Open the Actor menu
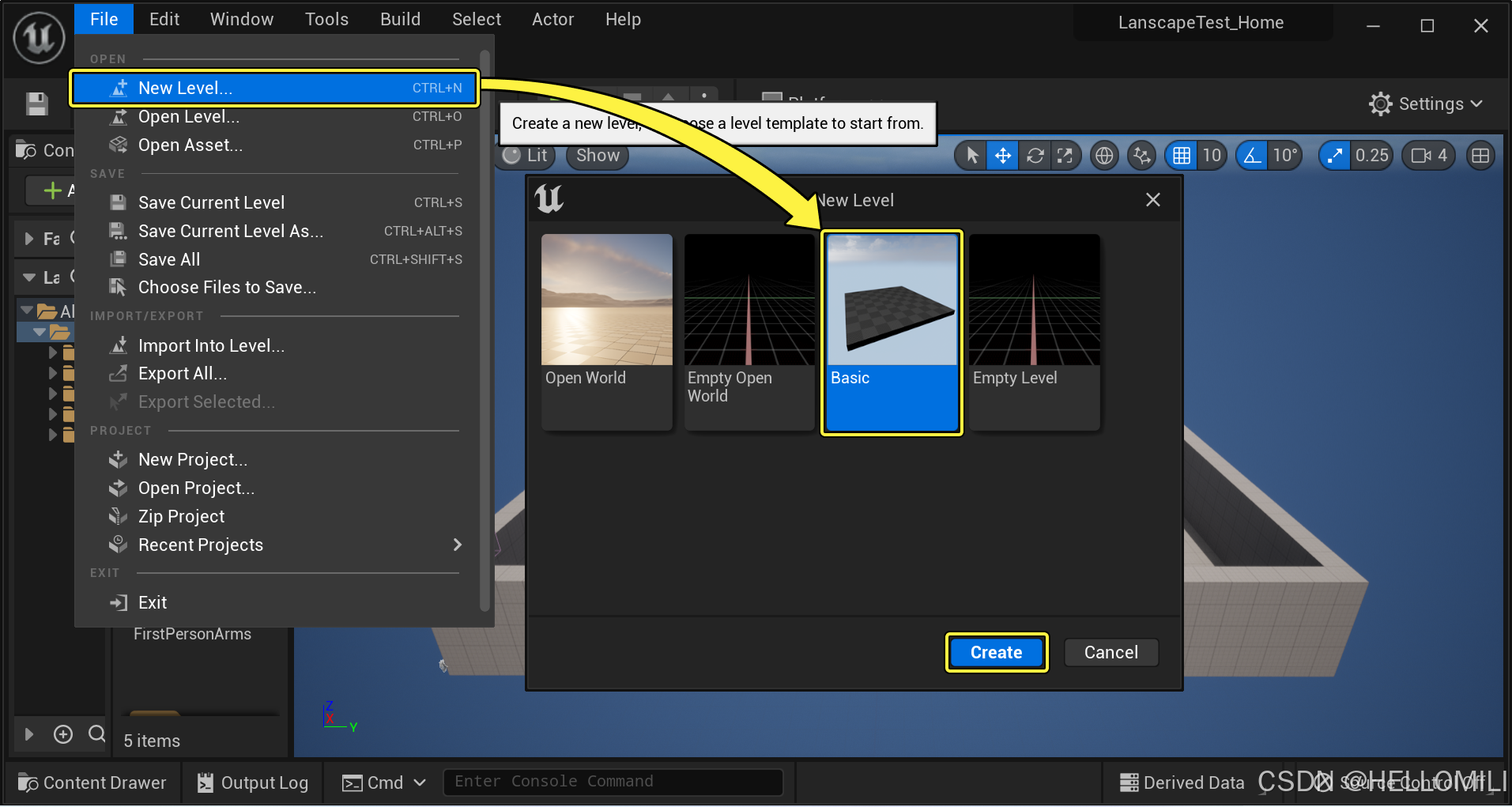Viewport: 1512px width, 807px height. coord(552,19)
